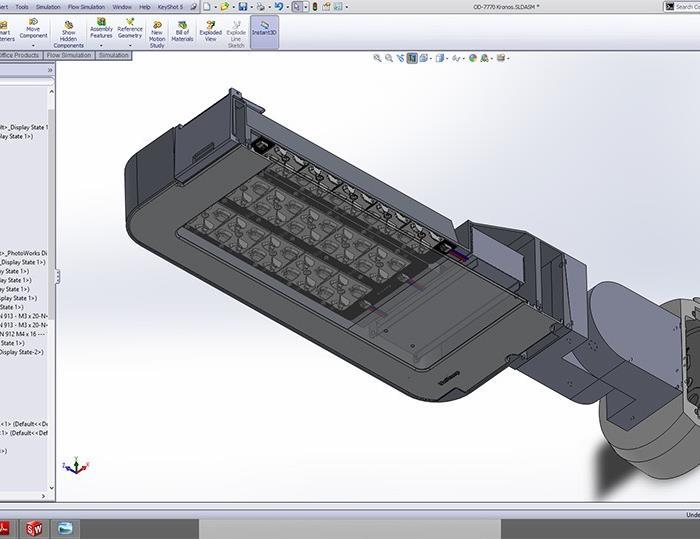Screen dimensions: 700x539
Task: Insert a Bill of Materials
Action: [182, 31]
